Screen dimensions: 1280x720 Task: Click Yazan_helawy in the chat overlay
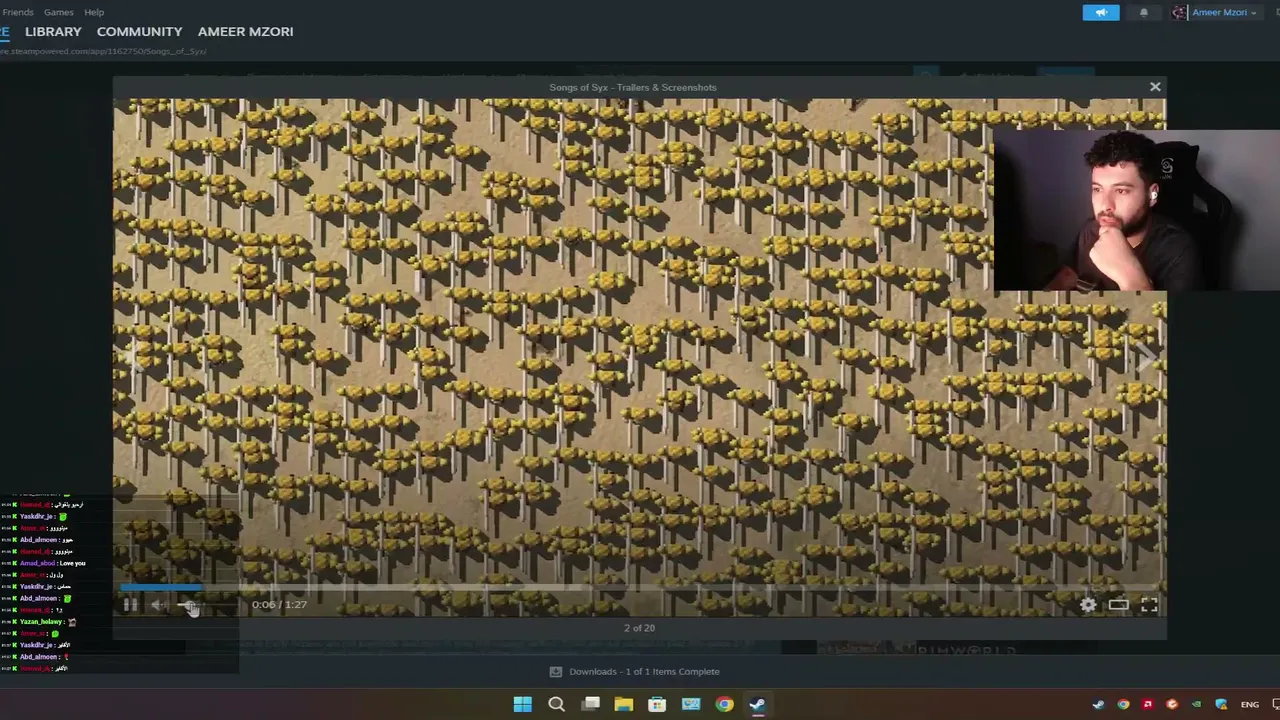pos(41,622)
